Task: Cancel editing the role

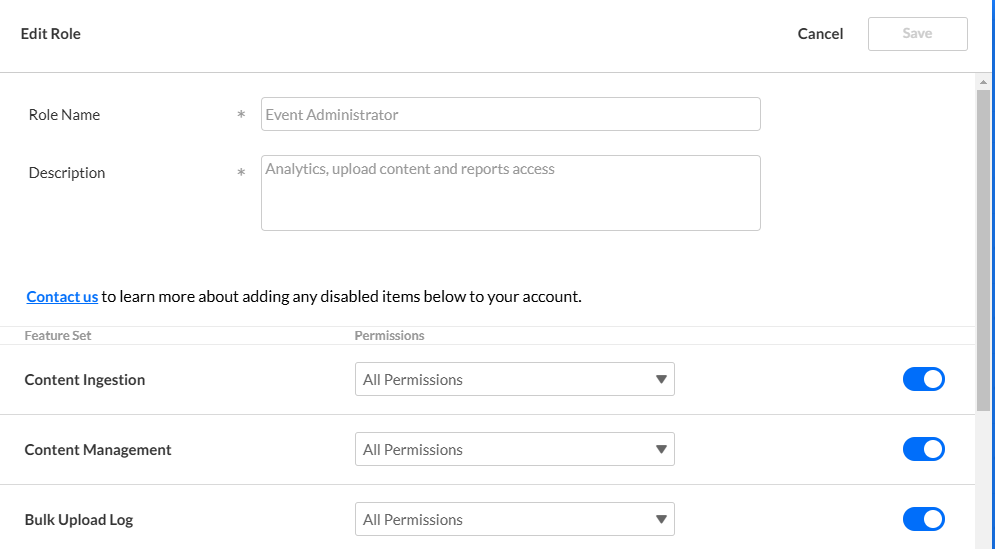Action: point(820,34)
